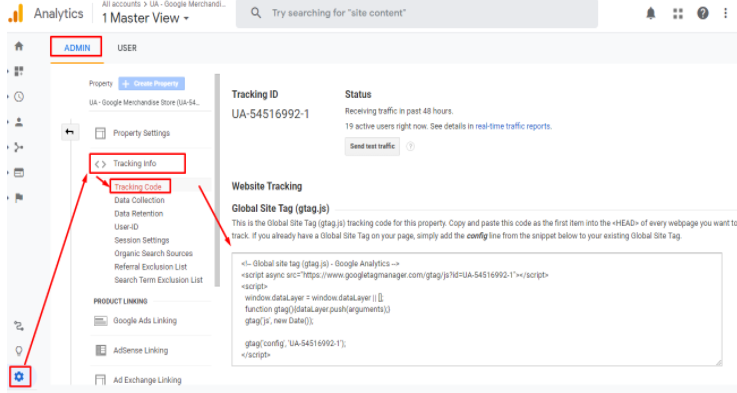
Task: Open the 1 Master View dropdown
Action: click(145, 18)
